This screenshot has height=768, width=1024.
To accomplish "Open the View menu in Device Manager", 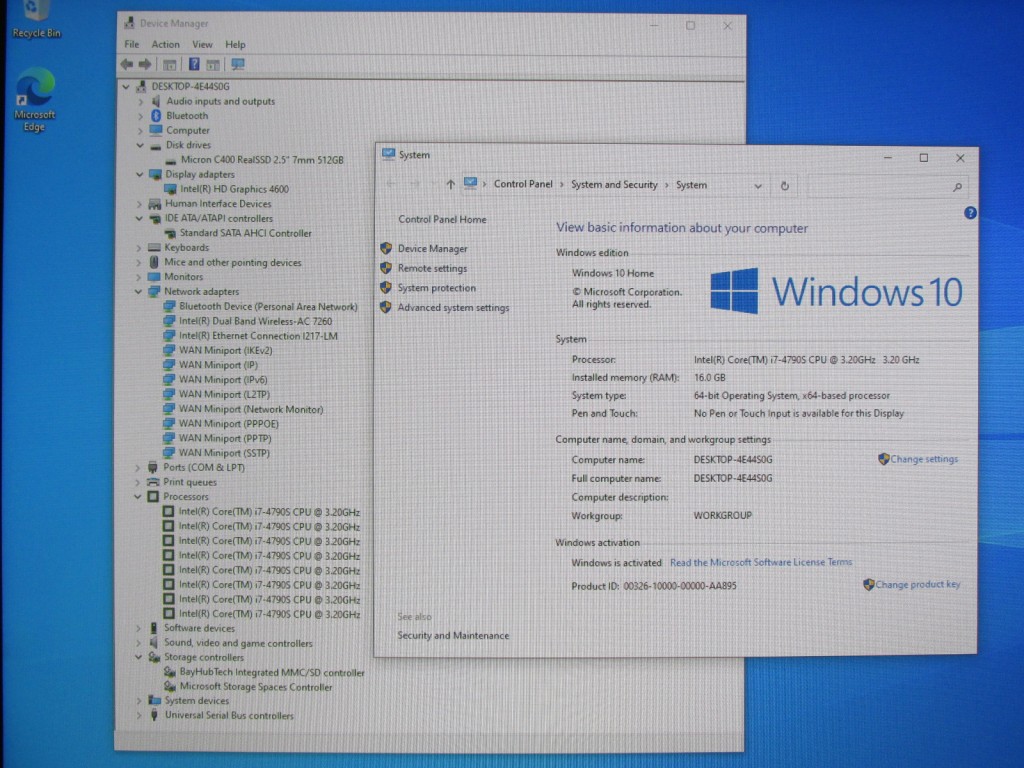I will click(x=202, y=44).
